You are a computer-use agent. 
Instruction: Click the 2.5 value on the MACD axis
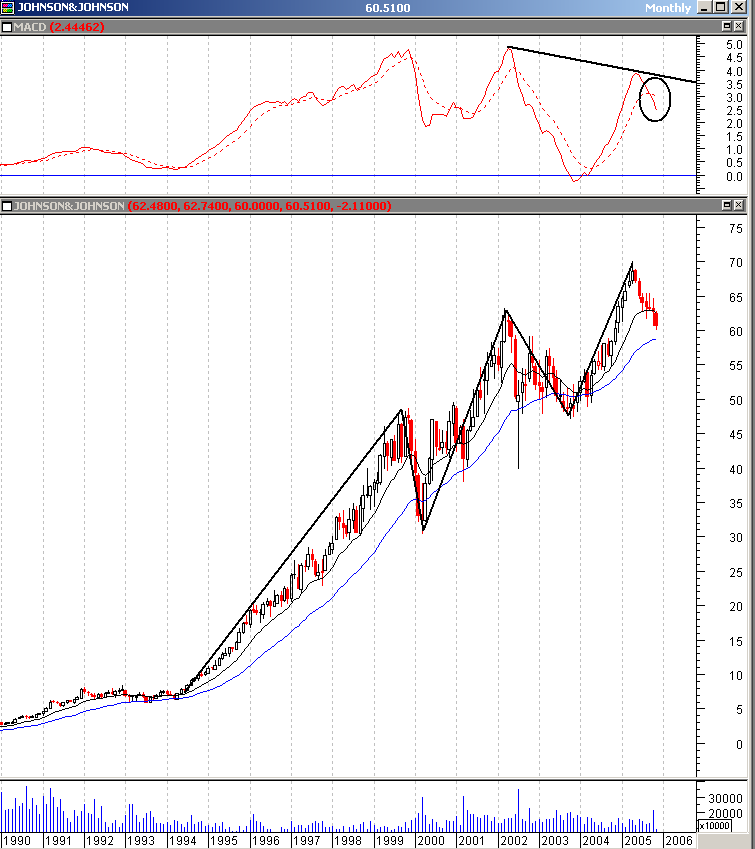point(734,110)
